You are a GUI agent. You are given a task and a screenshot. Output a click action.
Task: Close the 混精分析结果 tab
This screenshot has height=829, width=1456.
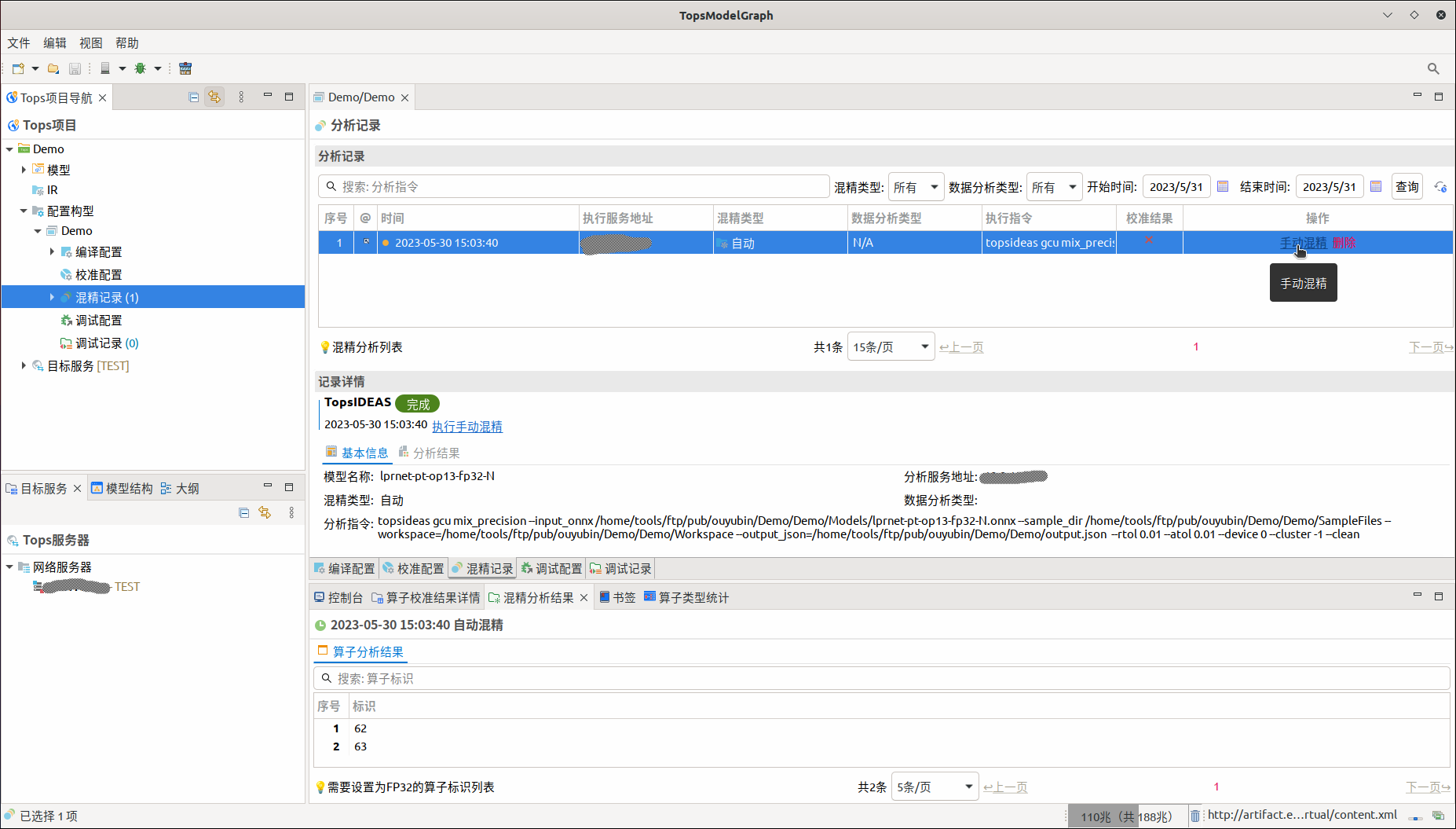point(583,598)
